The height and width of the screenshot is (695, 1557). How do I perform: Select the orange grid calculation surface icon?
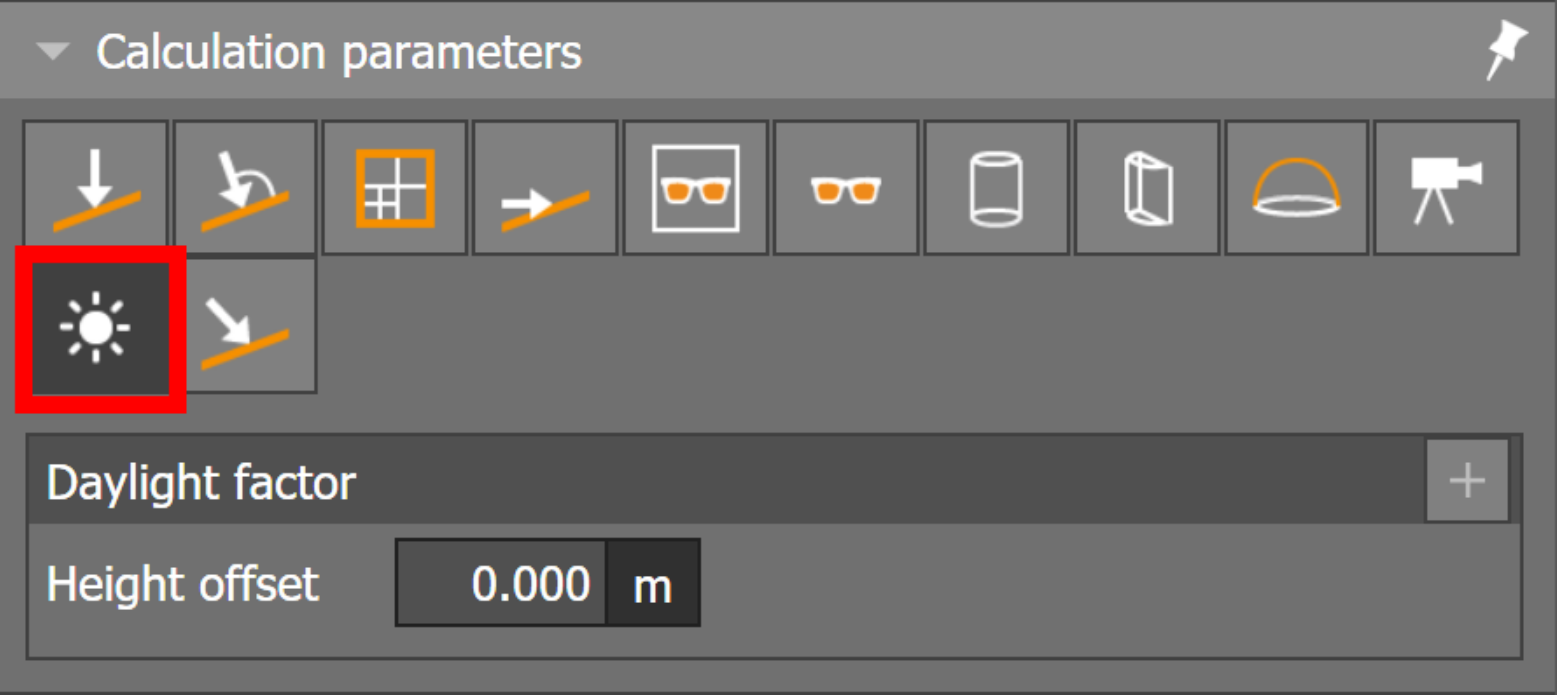pyautogui.click(x=396, y=188)
